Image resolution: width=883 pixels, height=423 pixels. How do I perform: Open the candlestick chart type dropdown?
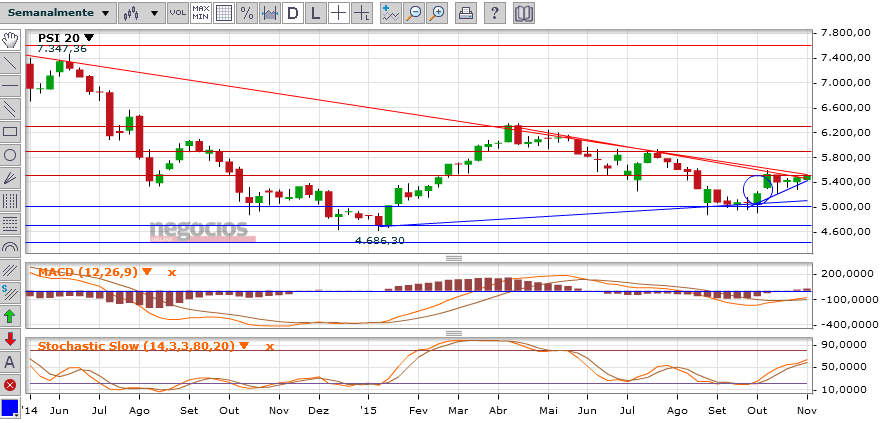pos(141,12)
